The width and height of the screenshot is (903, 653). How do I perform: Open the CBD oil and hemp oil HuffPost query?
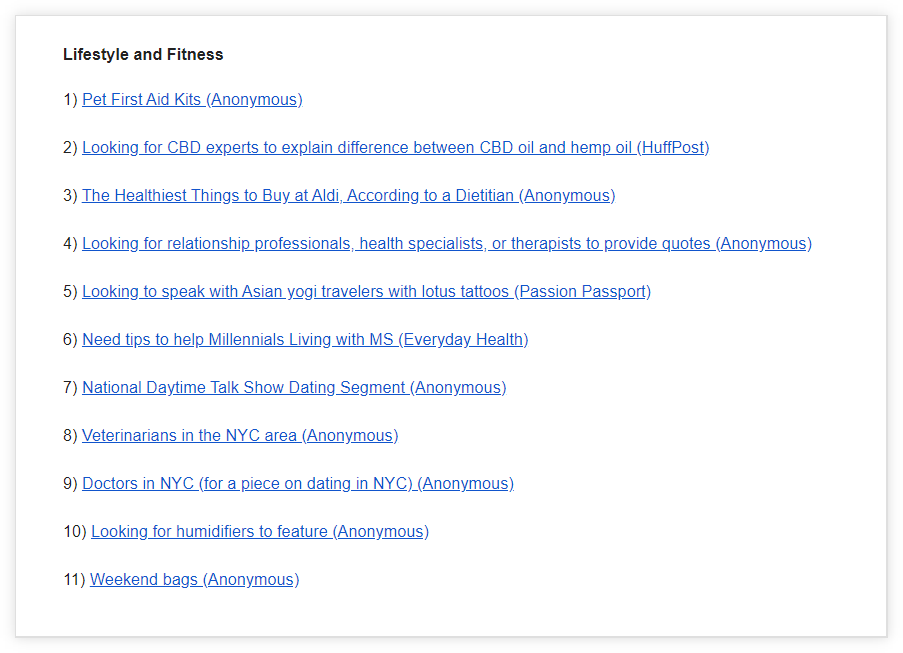pyautogui.click(x=396, y=147)
